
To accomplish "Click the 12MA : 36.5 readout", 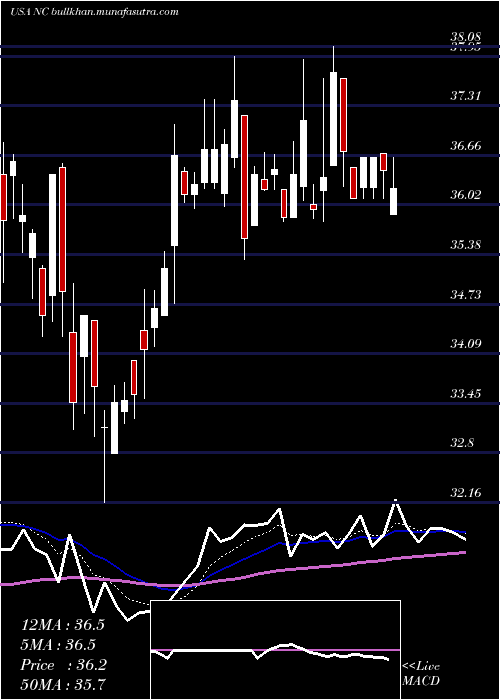I will (x=62, y=625).
